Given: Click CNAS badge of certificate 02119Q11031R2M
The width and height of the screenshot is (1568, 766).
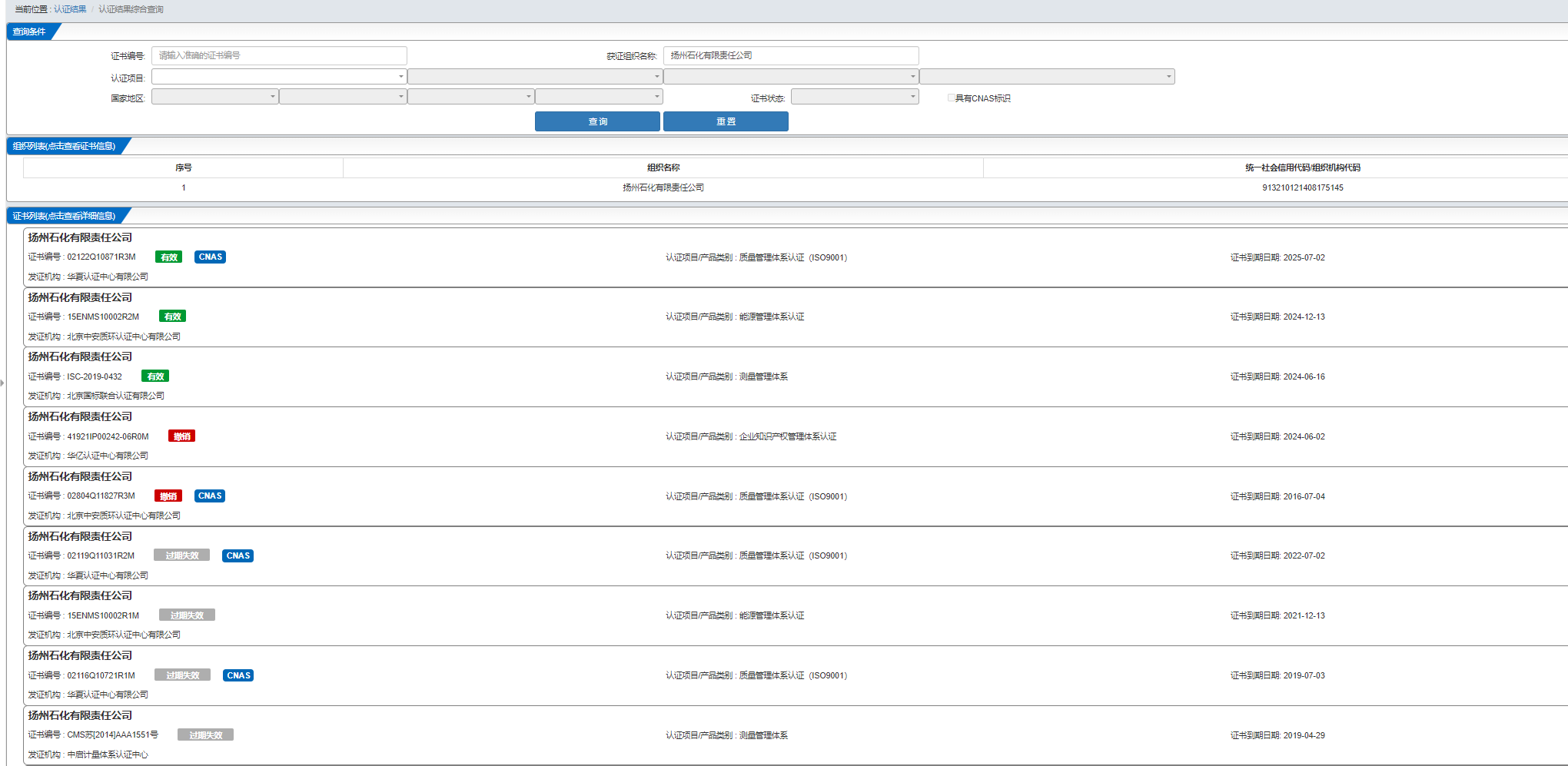Looking at the screenshot, I should pos(238,555).
